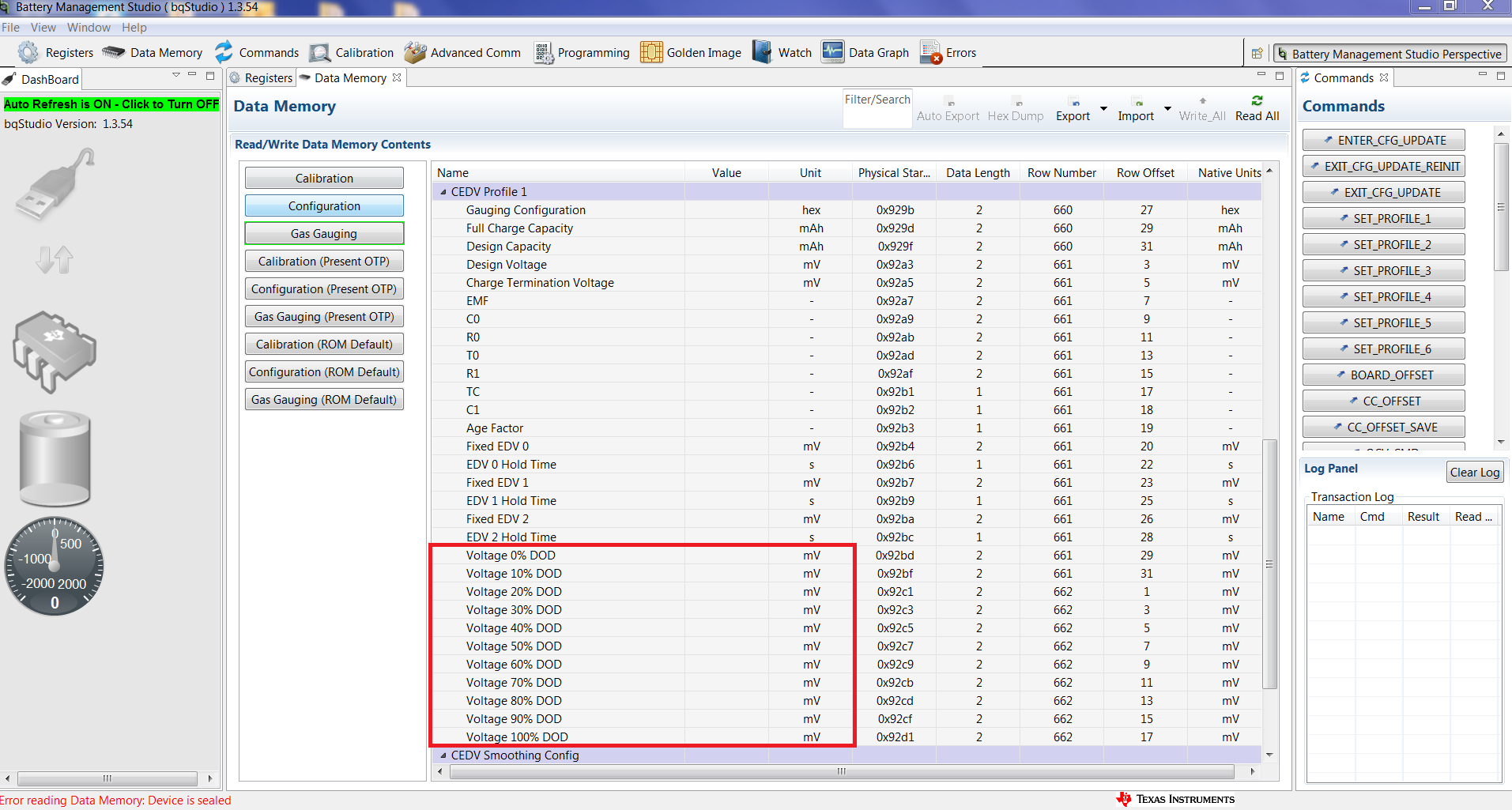
Task: Click the Data Memory horizontal scrollbar
Action: click(x=842, y=770)
